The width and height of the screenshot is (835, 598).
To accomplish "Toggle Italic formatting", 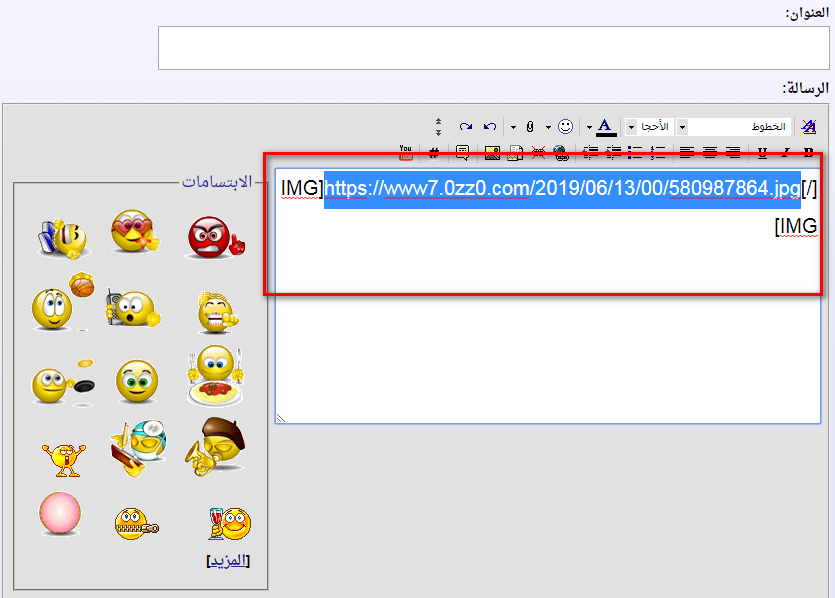I will [785, 153].
